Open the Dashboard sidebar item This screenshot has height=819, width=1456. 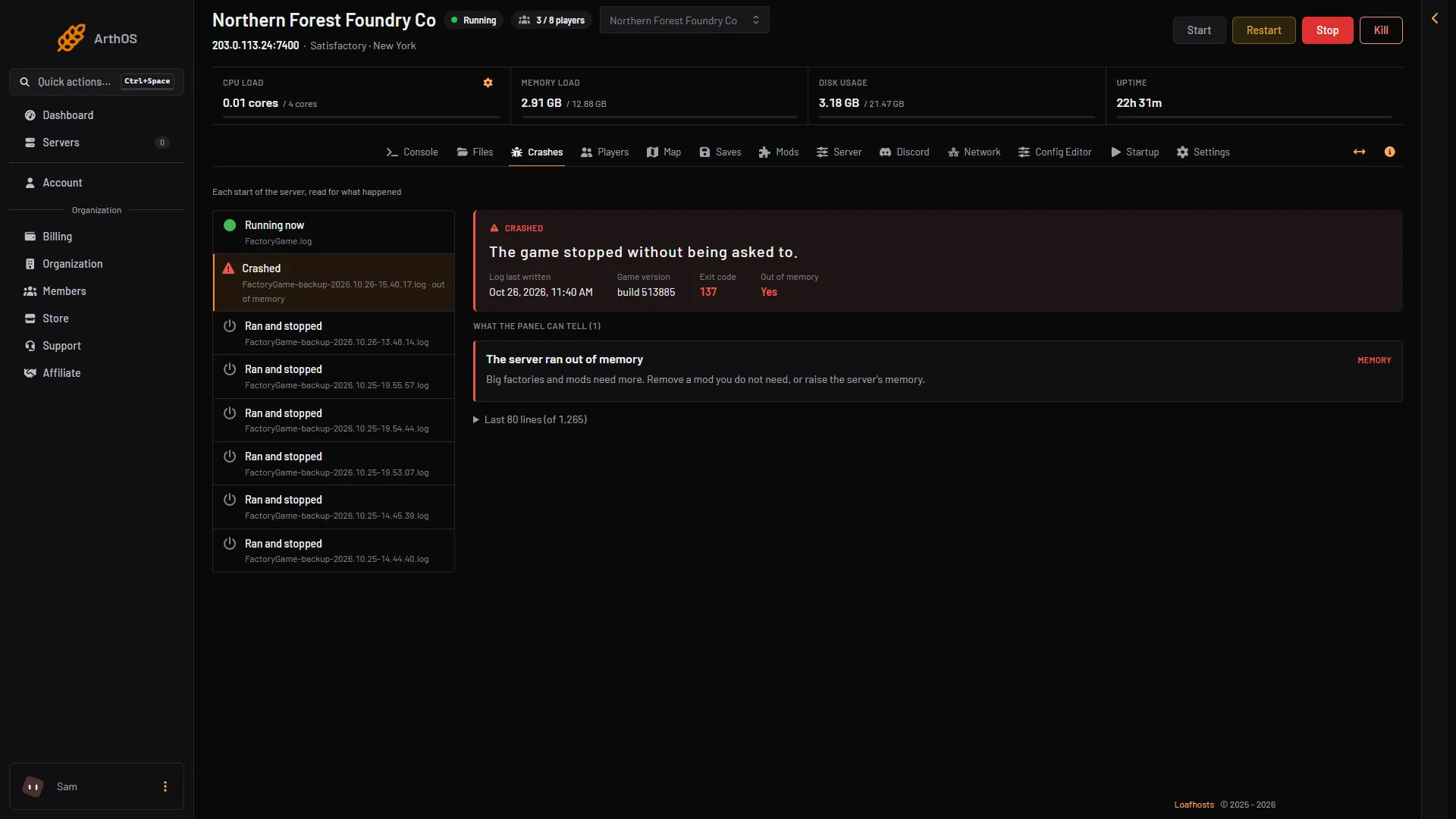pos(96,115)
